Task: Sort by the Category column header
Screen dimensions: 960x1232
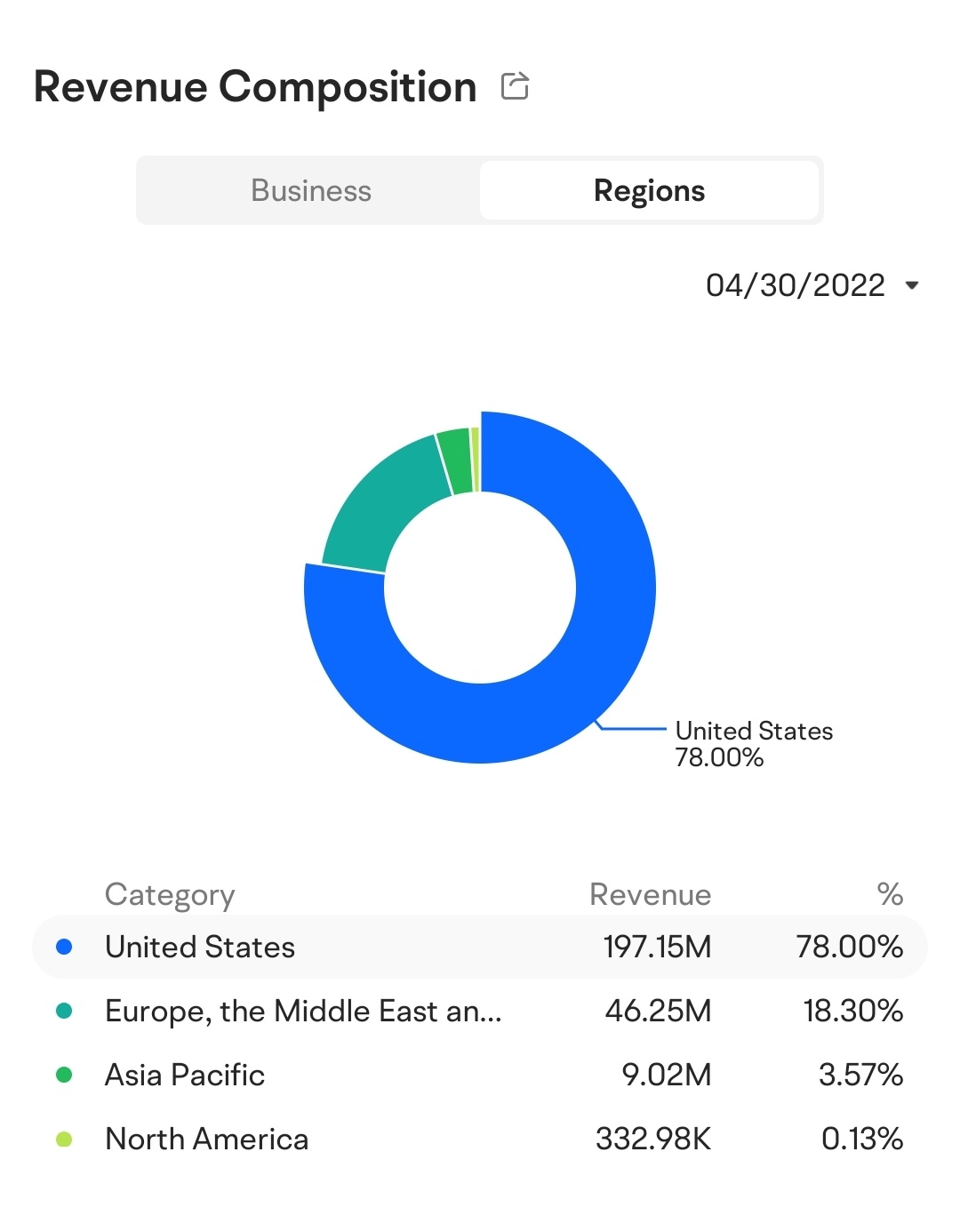Action: (x=170, y=894)
